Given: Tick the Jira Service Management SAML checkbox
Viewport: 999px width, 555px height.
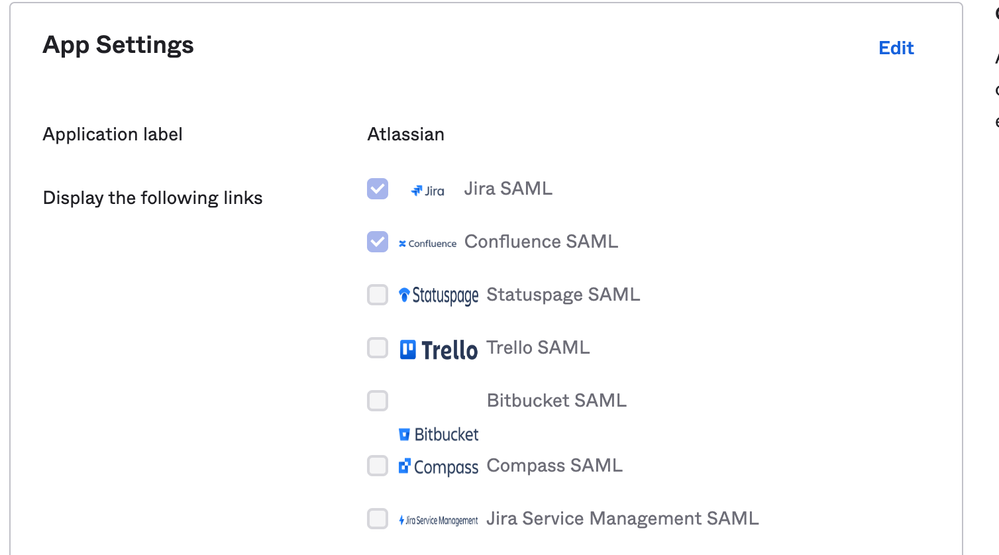Looking at the screenshot, I should point(377,519).
